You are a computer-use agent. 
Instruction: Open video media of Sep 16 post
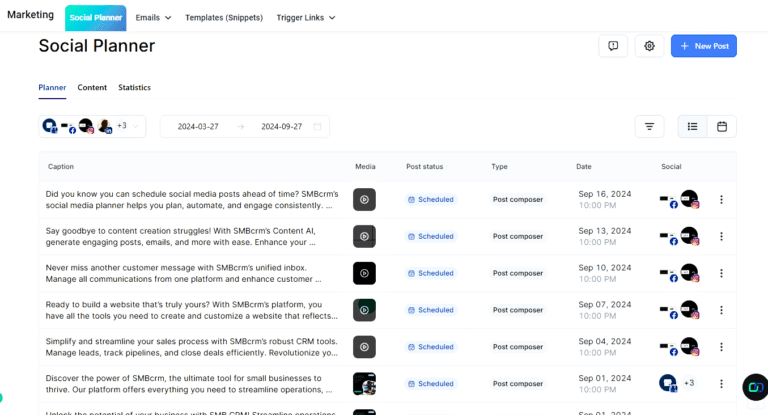pyautogui.click(x=364, y=199)
